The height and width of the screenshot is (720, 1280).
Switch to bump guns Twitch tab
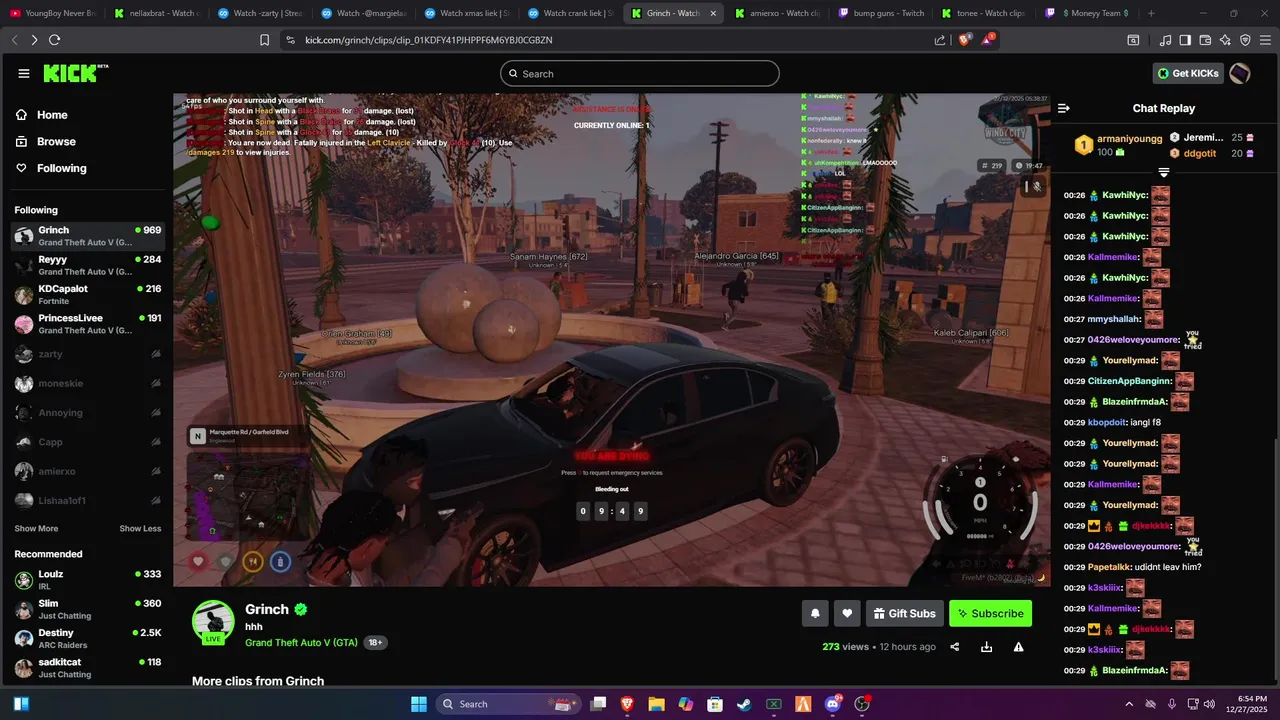[x=880, y=13]
